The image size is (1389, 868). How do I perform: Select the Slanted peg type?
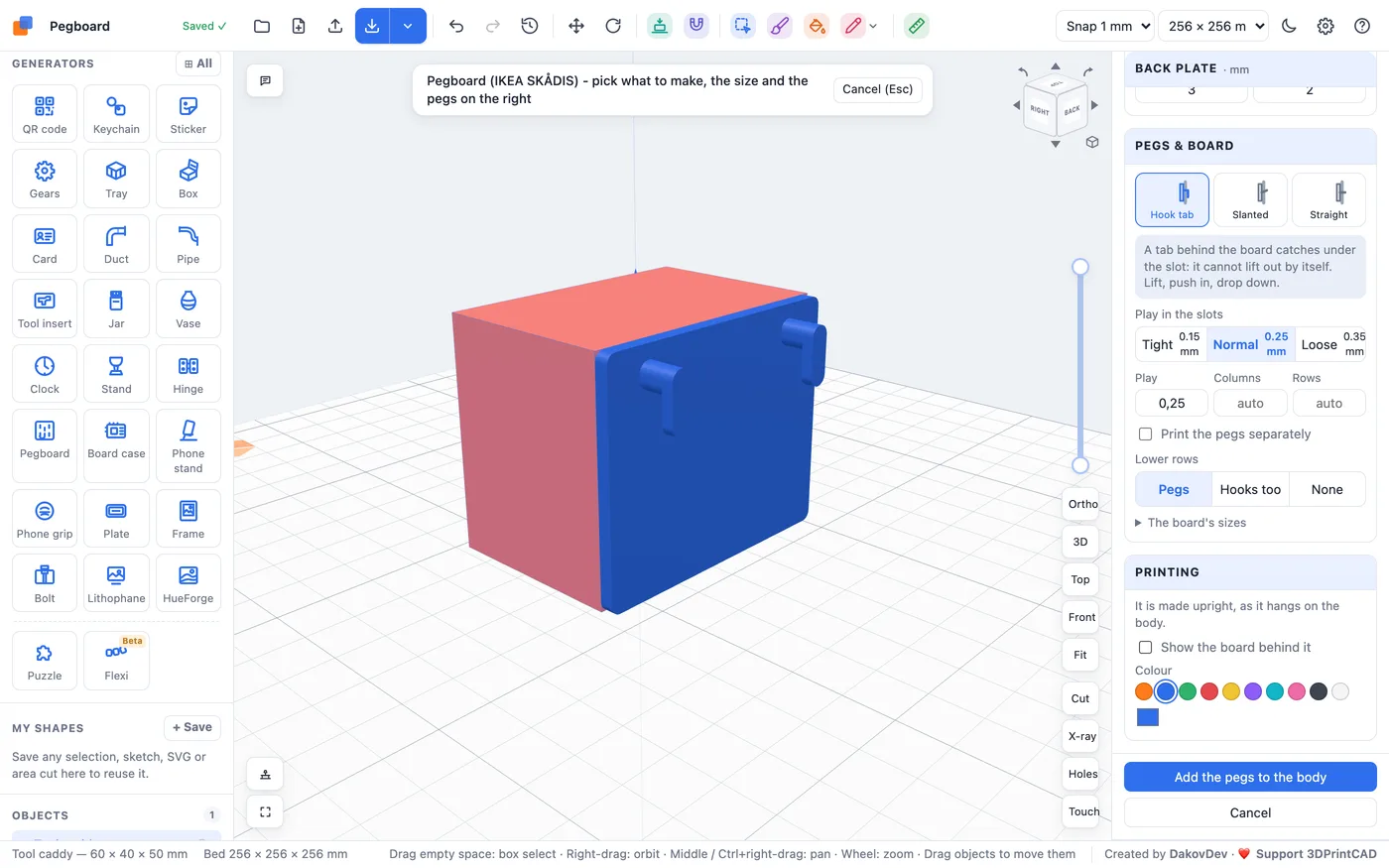point(1250,199)
